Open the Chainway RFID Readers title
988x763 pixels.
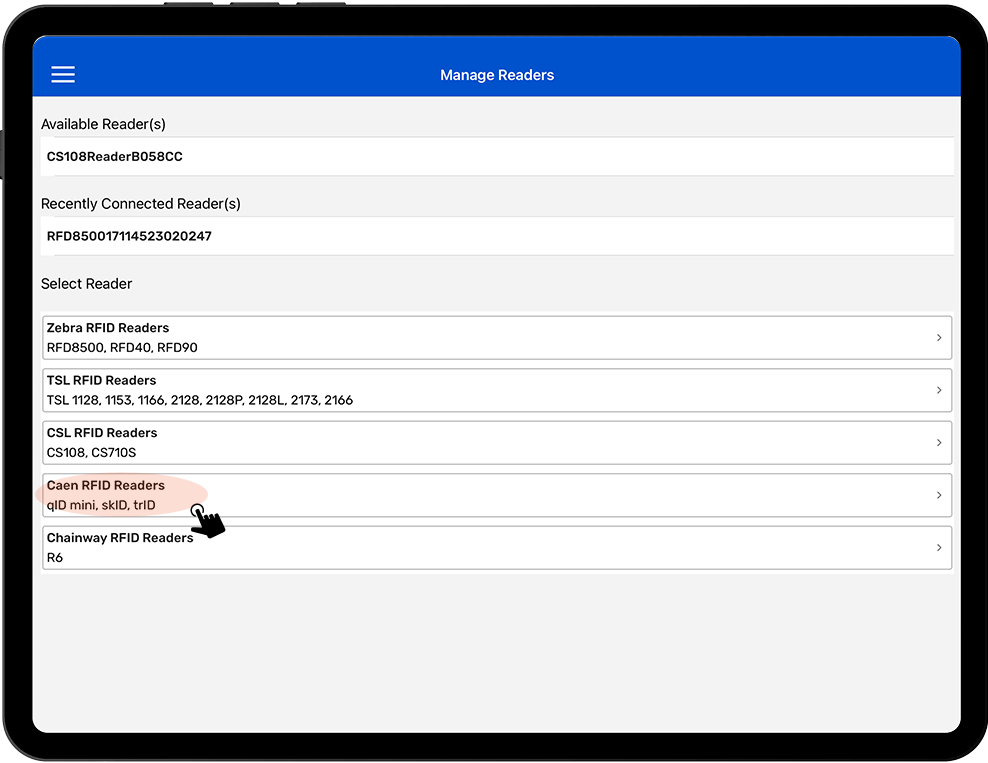tap(120, 538)
